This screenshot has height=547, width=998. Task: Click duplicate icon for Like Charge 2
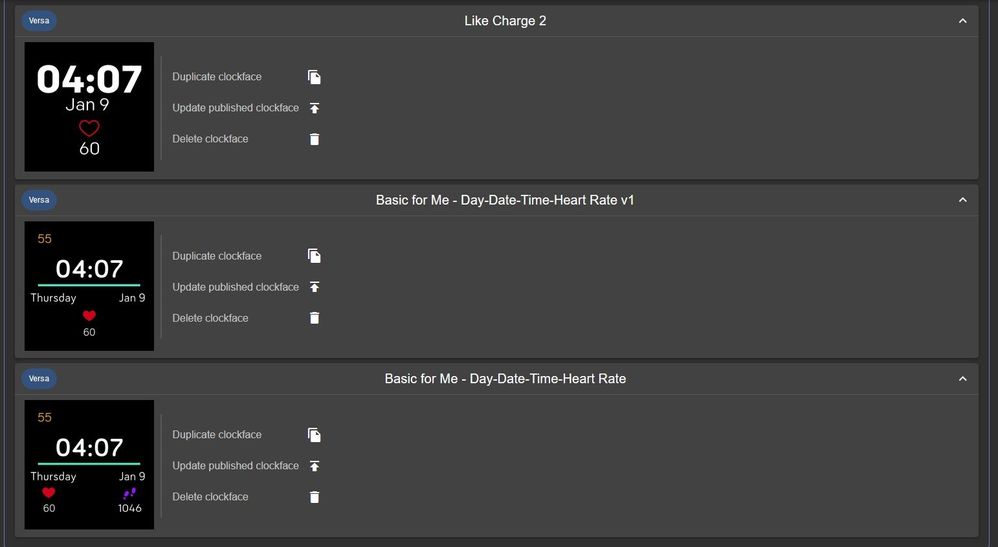tap(314, 77)
